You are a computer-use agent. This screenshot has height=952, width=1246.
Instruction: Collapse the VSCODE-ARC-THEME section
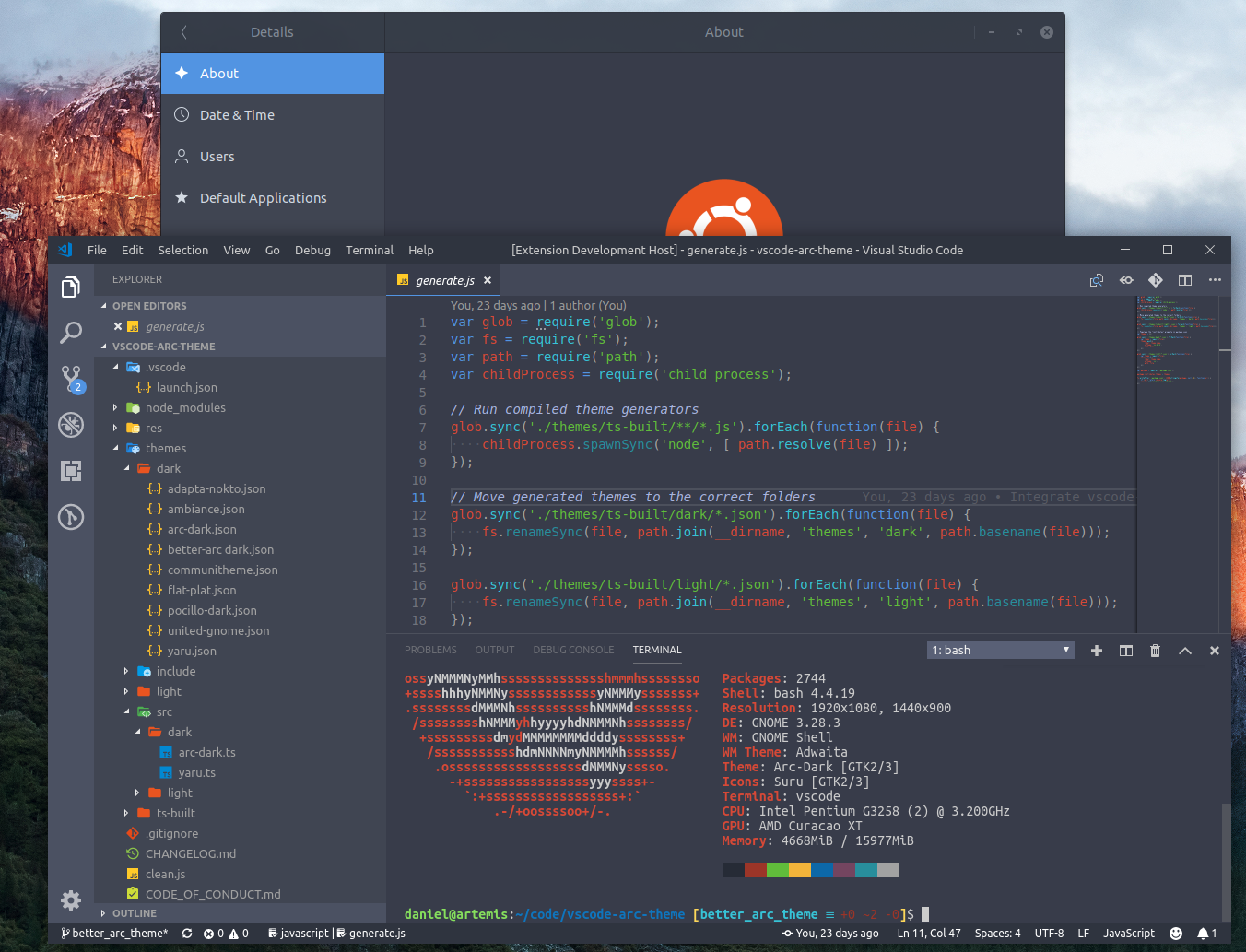click(x=241, y=347)
